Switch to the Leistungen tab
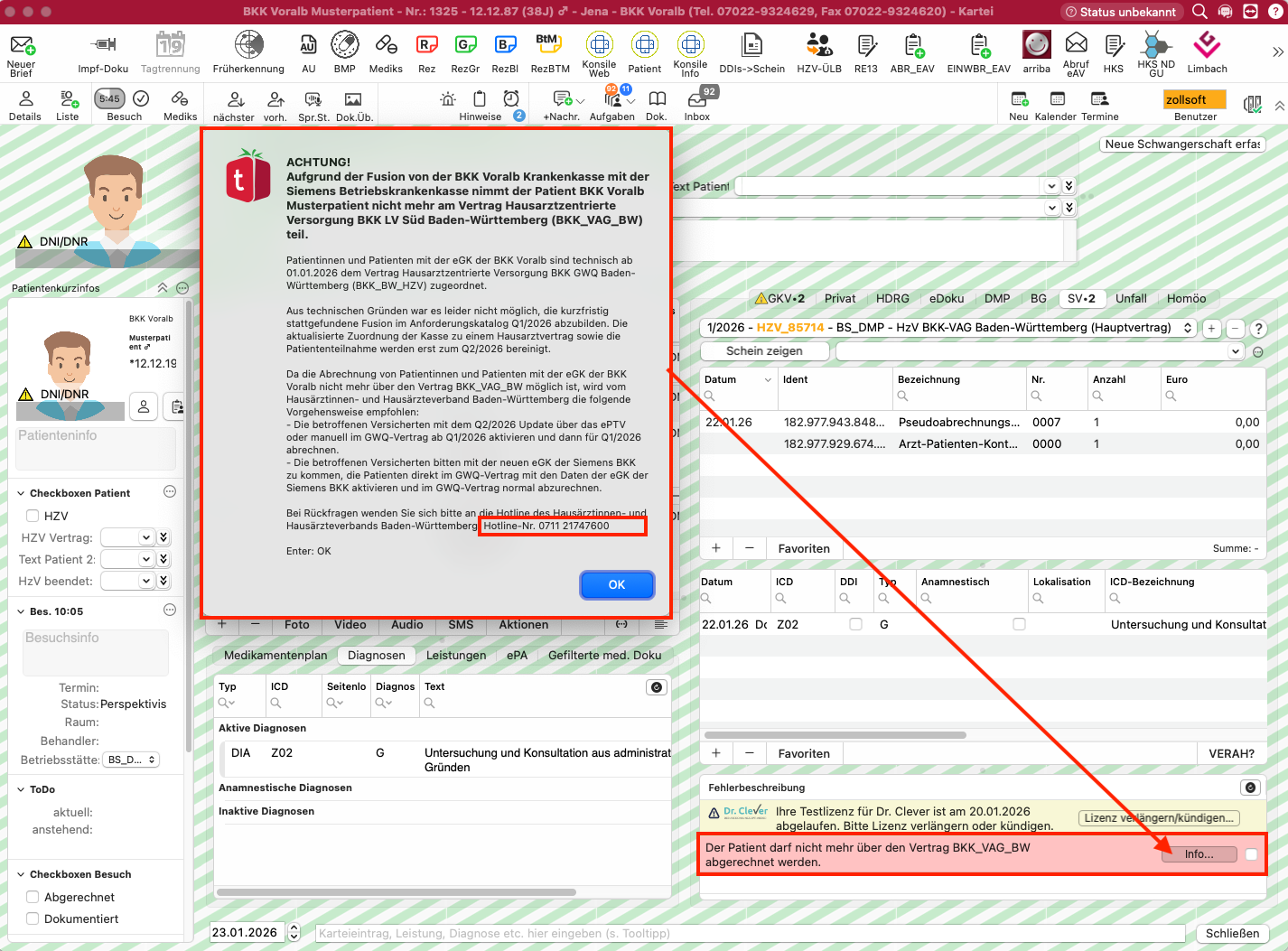 coord(456,655)
